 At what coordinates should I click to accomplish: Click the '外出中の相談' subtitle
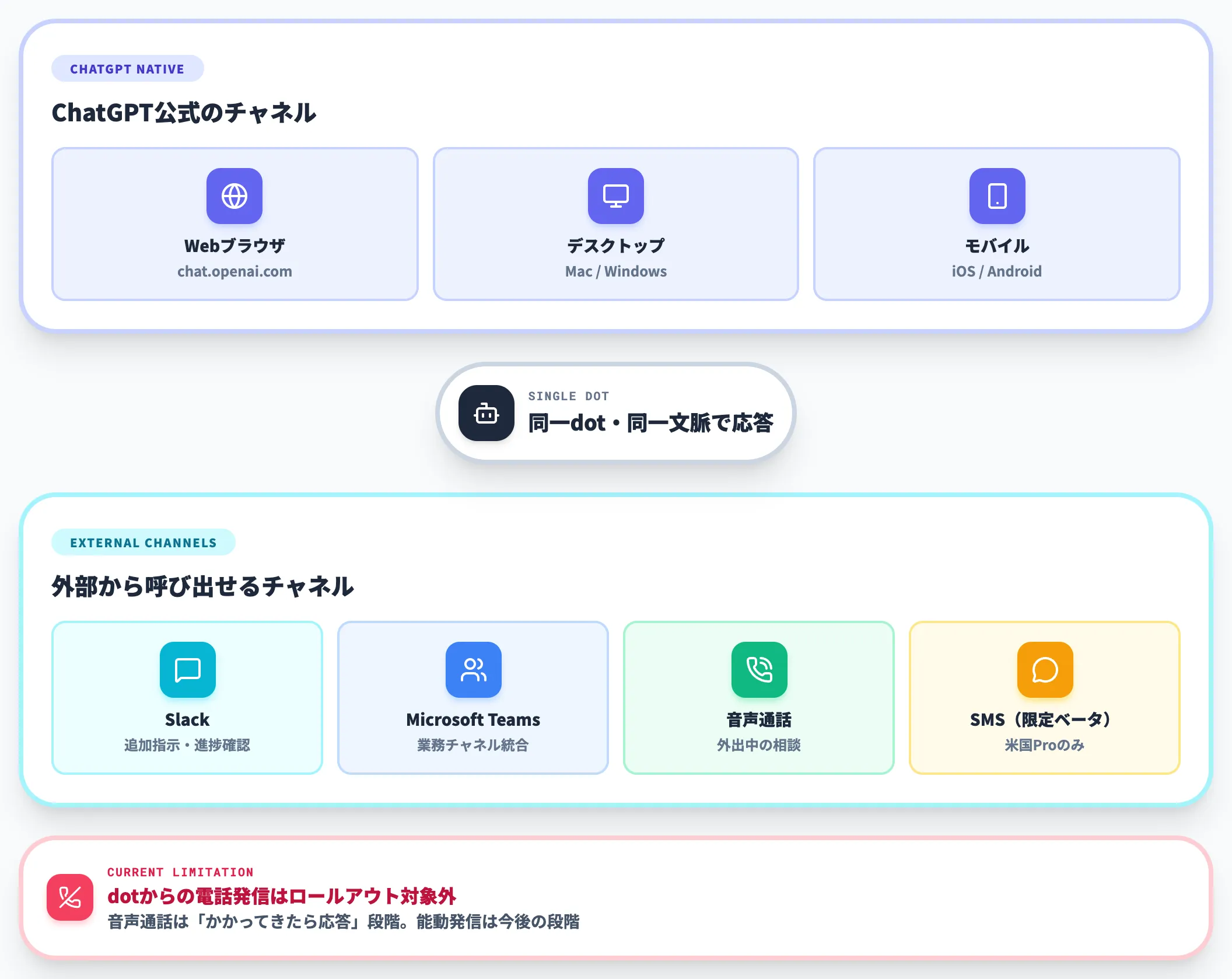point(759,745)
